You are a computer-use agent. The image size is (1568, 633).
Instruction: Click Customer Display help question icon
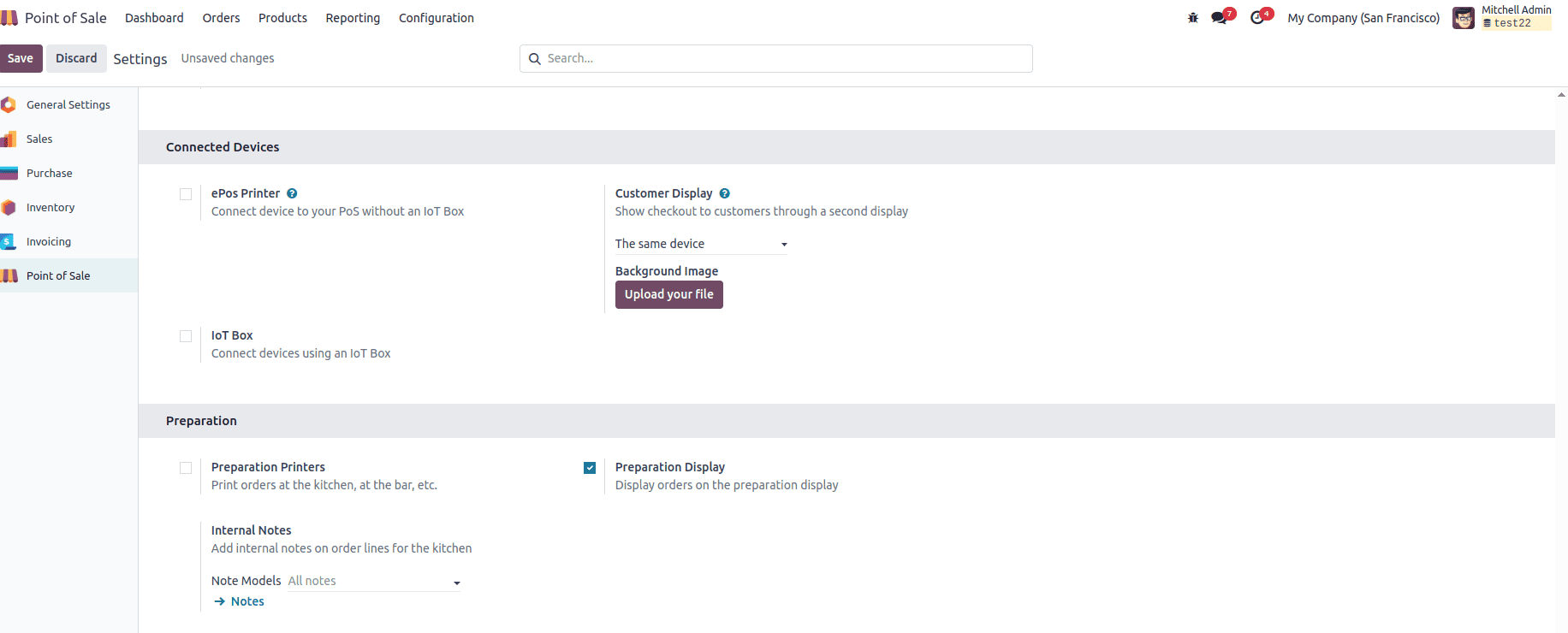pos(724,194)
